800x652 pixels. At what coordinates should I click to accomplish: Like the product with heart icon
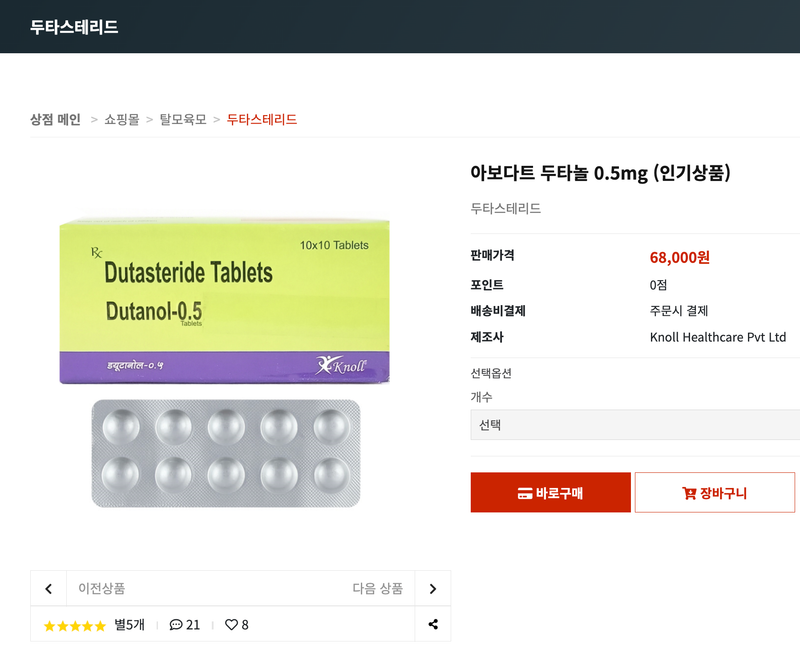pos(231,625)
